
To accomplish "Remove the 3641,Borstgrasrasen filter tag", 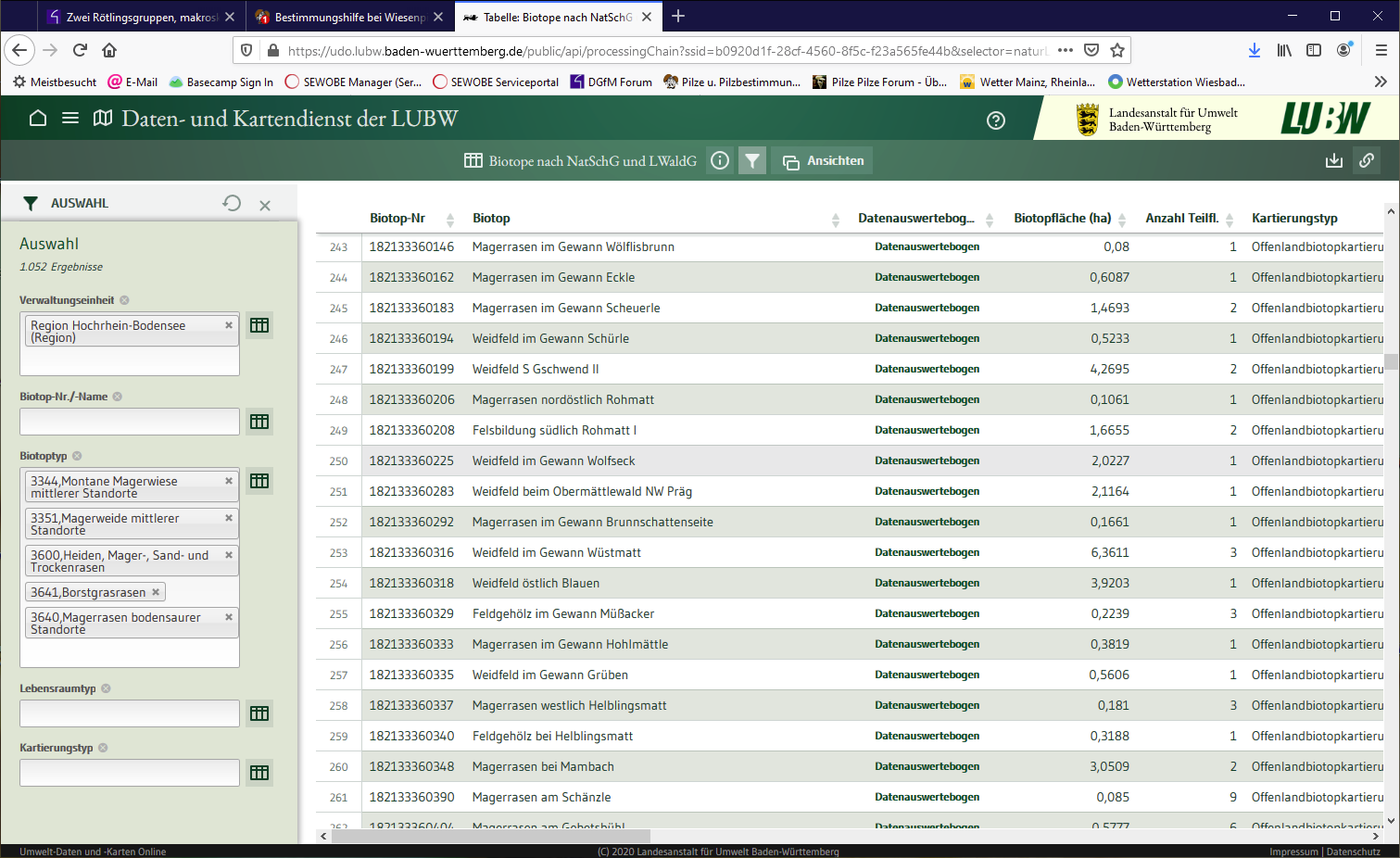I will pos(156,592).
